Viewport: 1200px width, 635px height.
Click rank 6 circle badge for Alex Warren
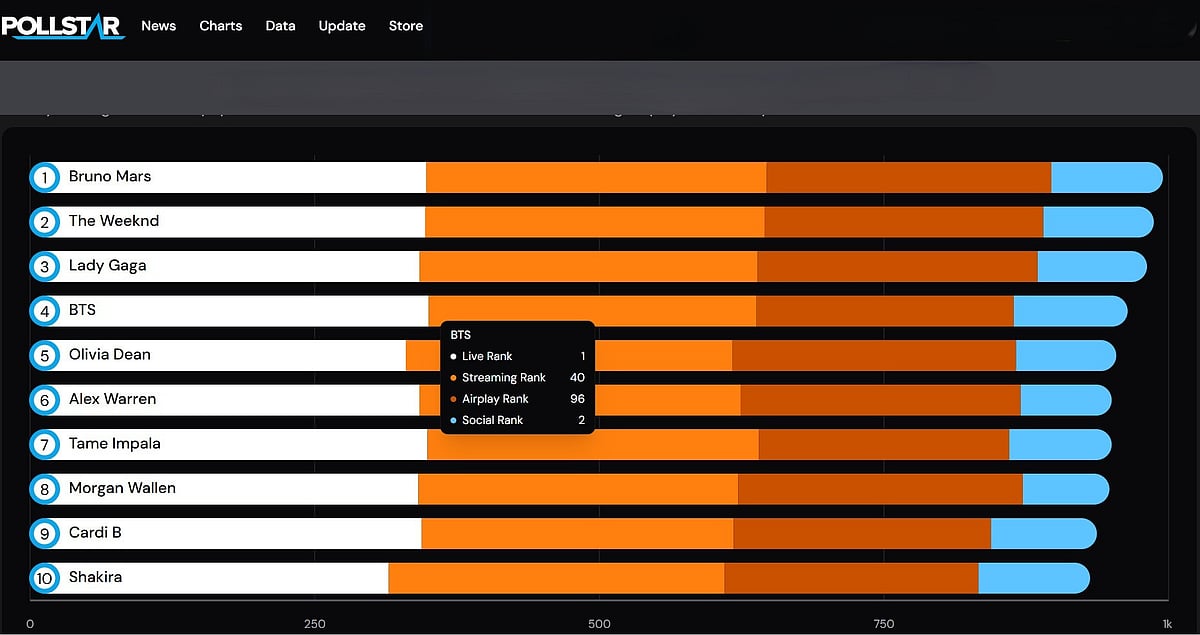[x=44, y=400]
